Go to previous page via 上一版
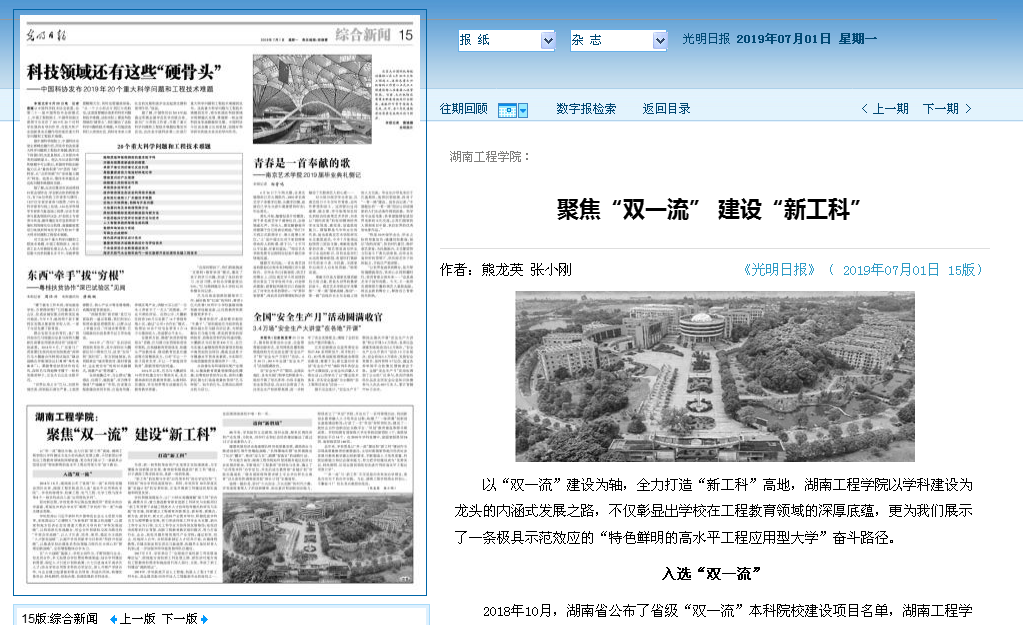Image resolution: width=1023 pixels, height=625 pixels. [x=138, y=618]
